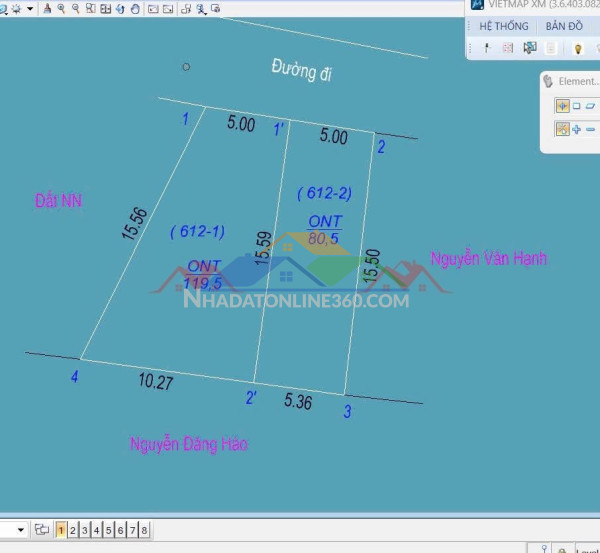
Task: Click the 'Đường đi' road label
Action: point(302,70)
